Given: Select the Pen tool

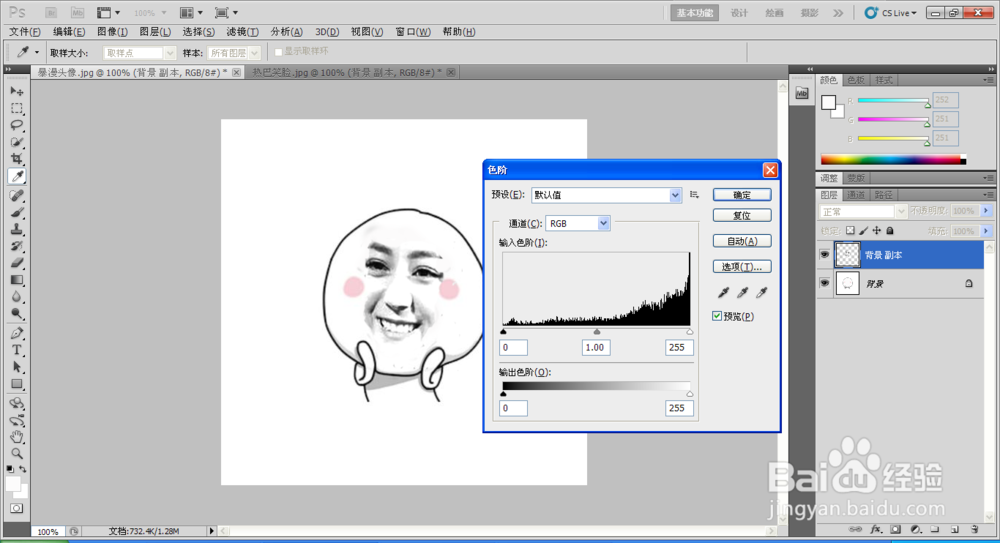Looking at the screenshot, I should [x=17, y=333].
